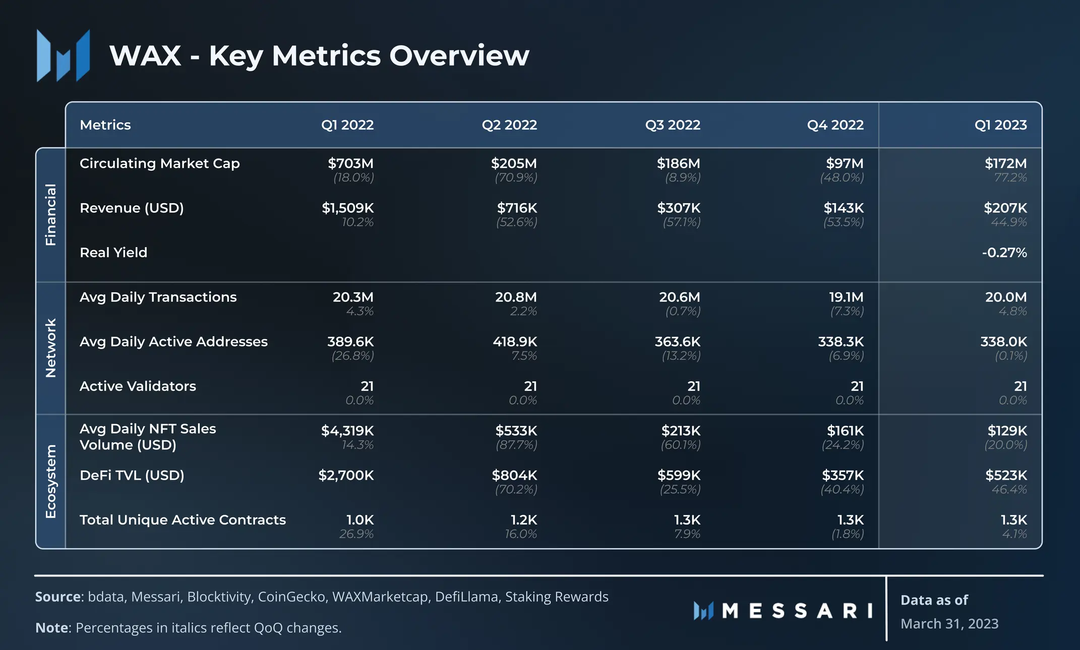This screenshot has height=650, width=1080.
Task: Click the title 'WAX - Key Metrics Overview'
Action: coord(320,56)
